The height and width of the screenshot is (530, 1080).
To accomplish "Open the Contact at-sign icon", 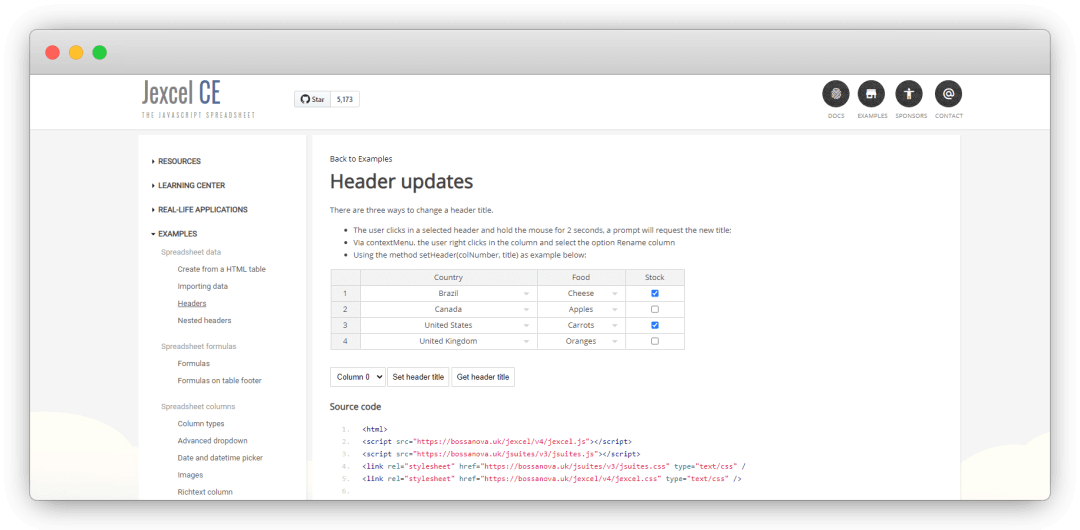I will pyautogui.click(x=948, y=94).
